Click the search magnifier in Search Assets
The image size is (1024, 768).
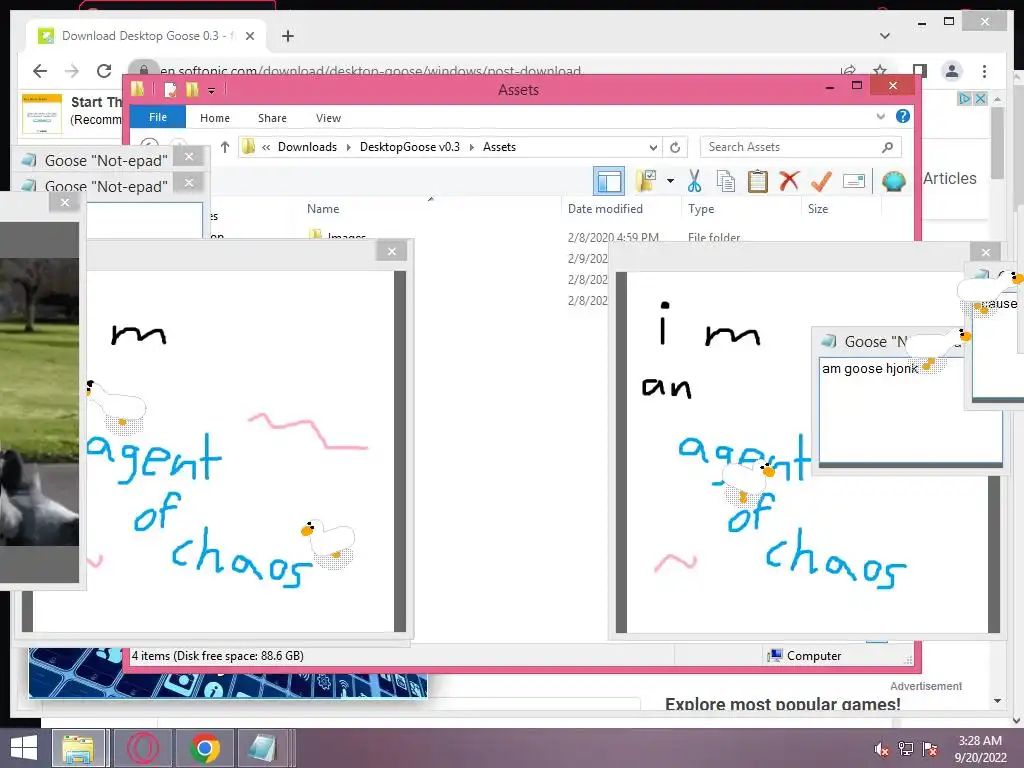pyautogui.click(x=887, y=148)
